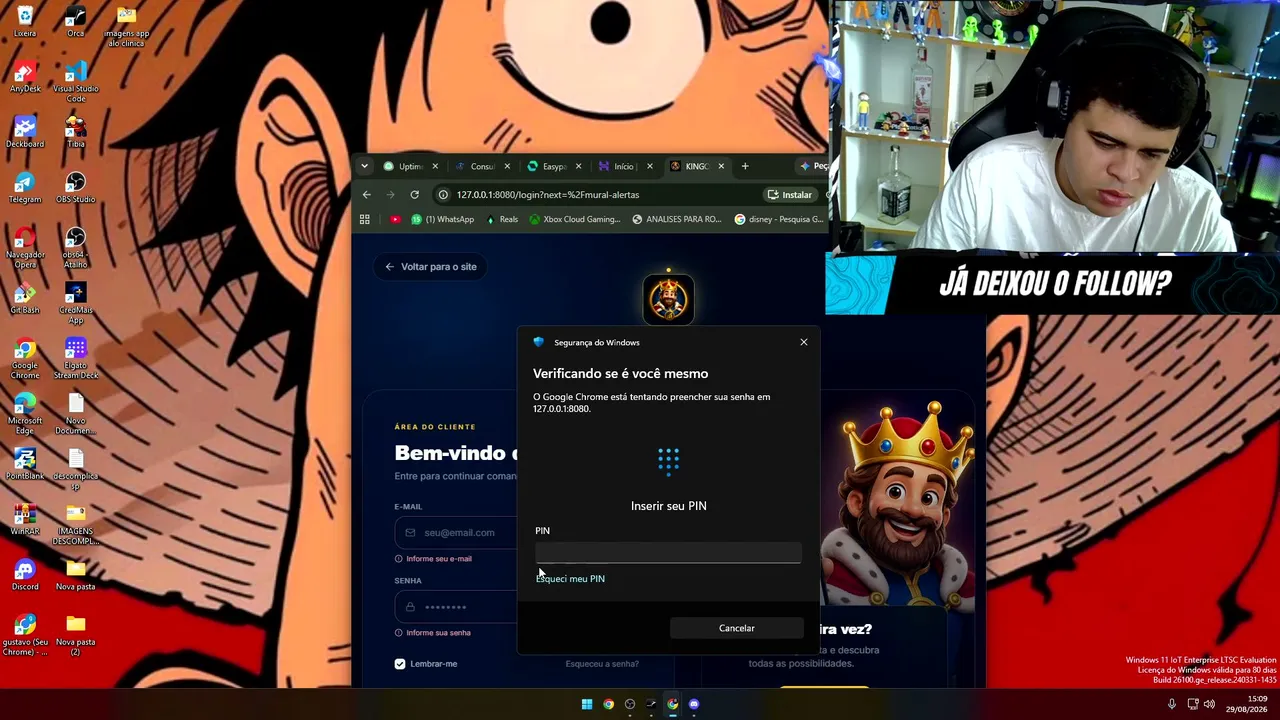Click Cancelar in Windows Security dialog
This screenshot has height=720, width=1280.
(737, 628)
